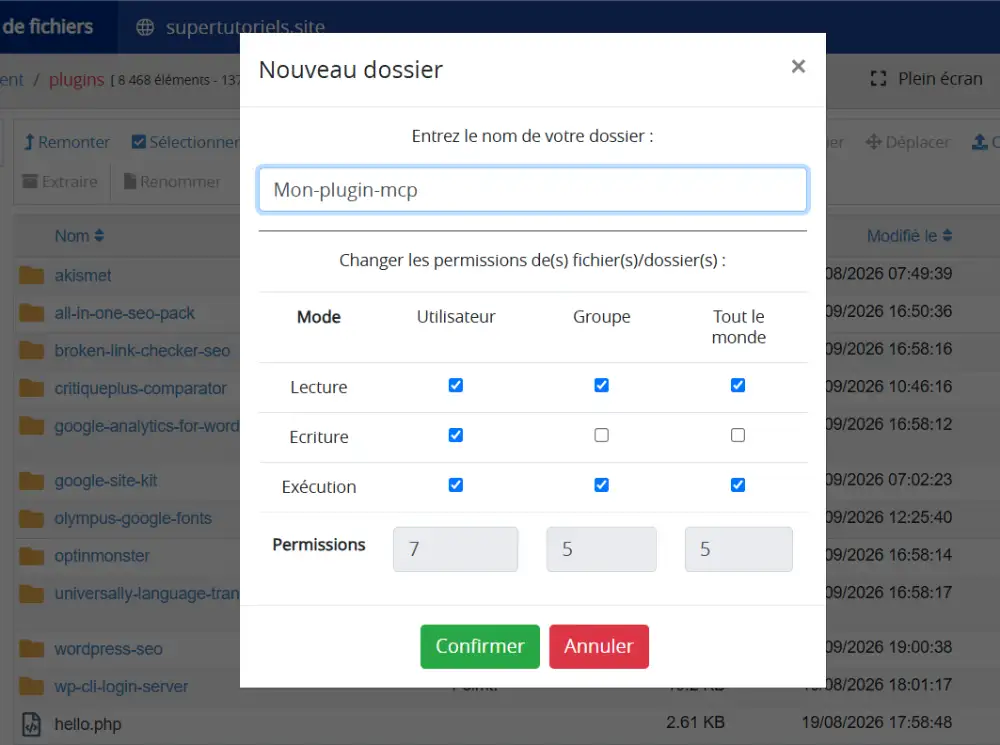Click the Renommer file icon

pyautogui.click(x=129, y=182)
